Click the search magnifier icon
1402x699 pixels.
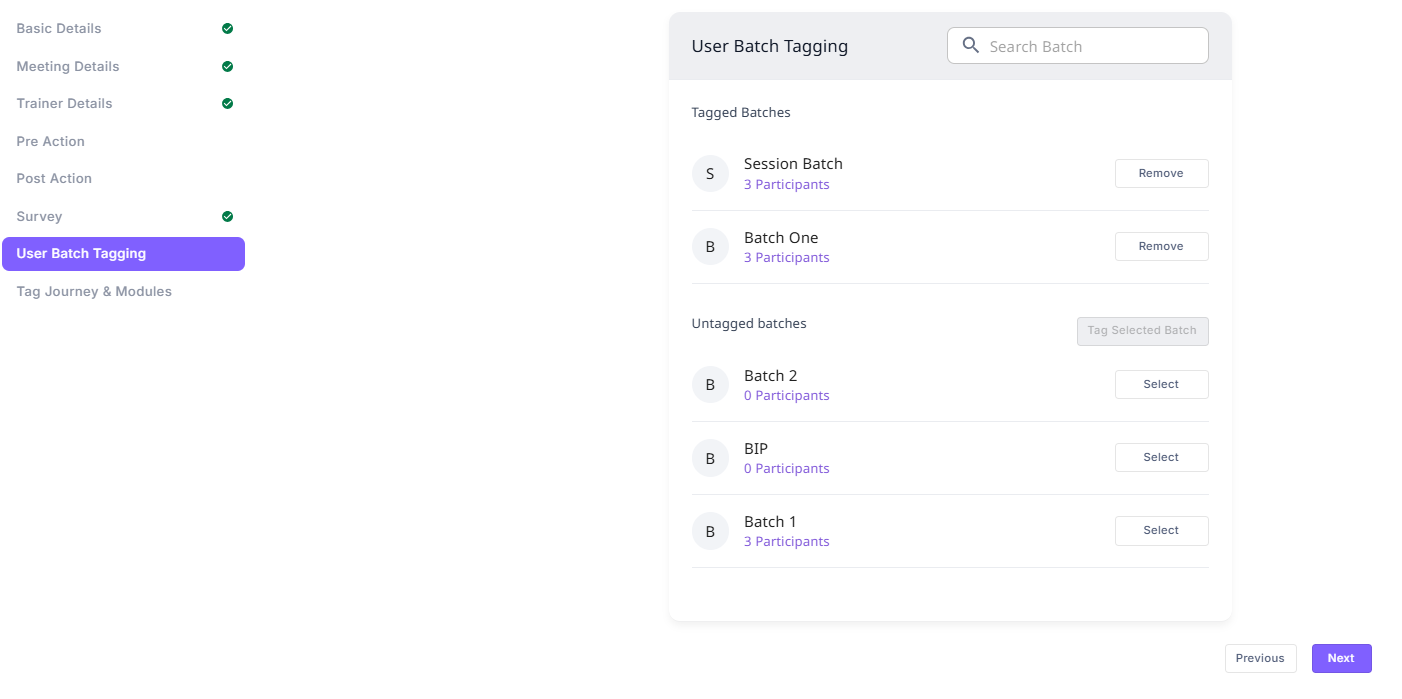tap(970, 46)
